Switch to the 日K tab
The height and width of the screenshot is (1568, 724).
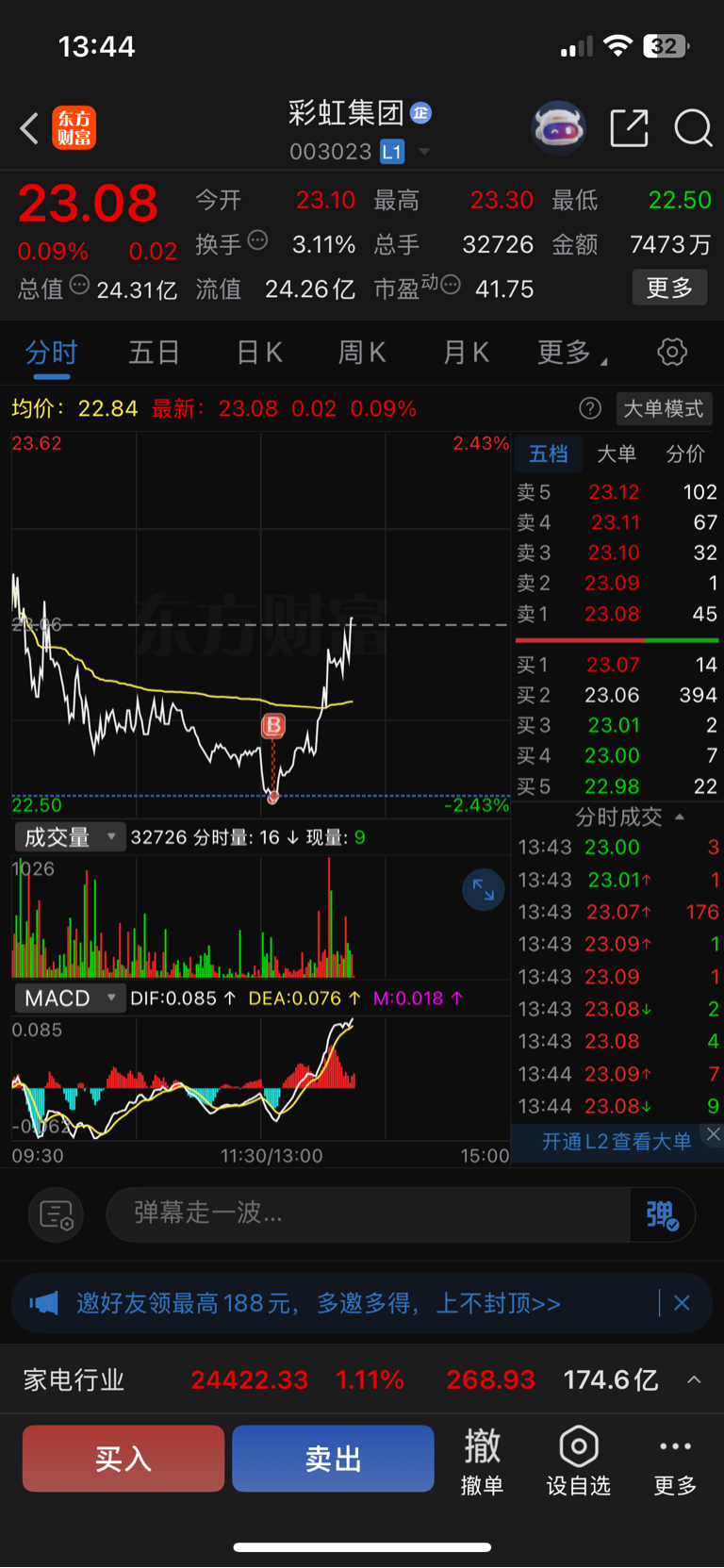[x=259, y=354]
